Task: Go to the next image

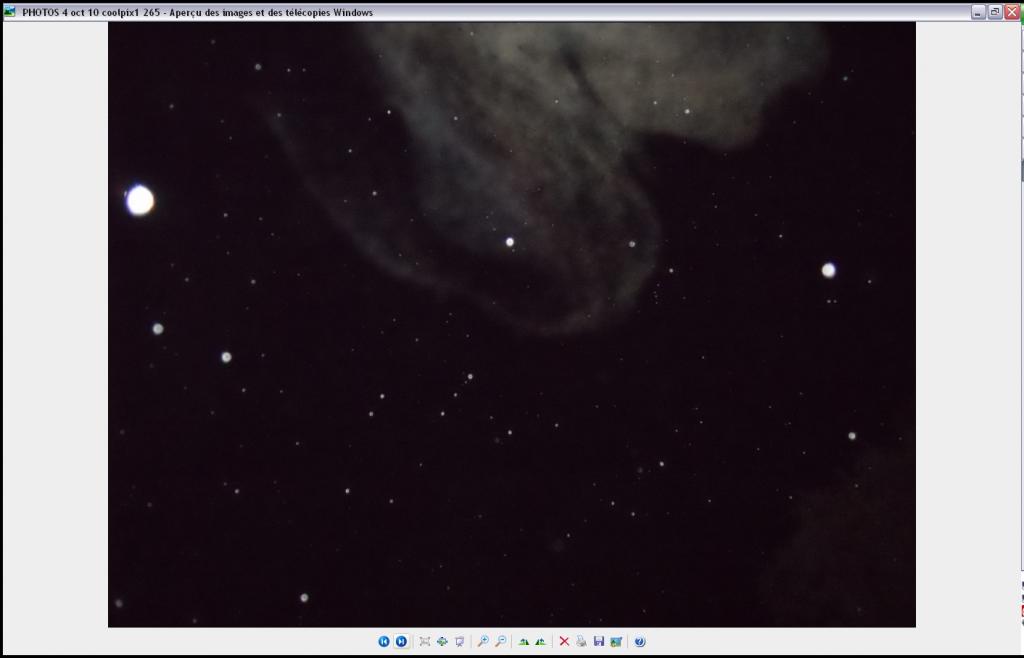Action: (402, 642)
